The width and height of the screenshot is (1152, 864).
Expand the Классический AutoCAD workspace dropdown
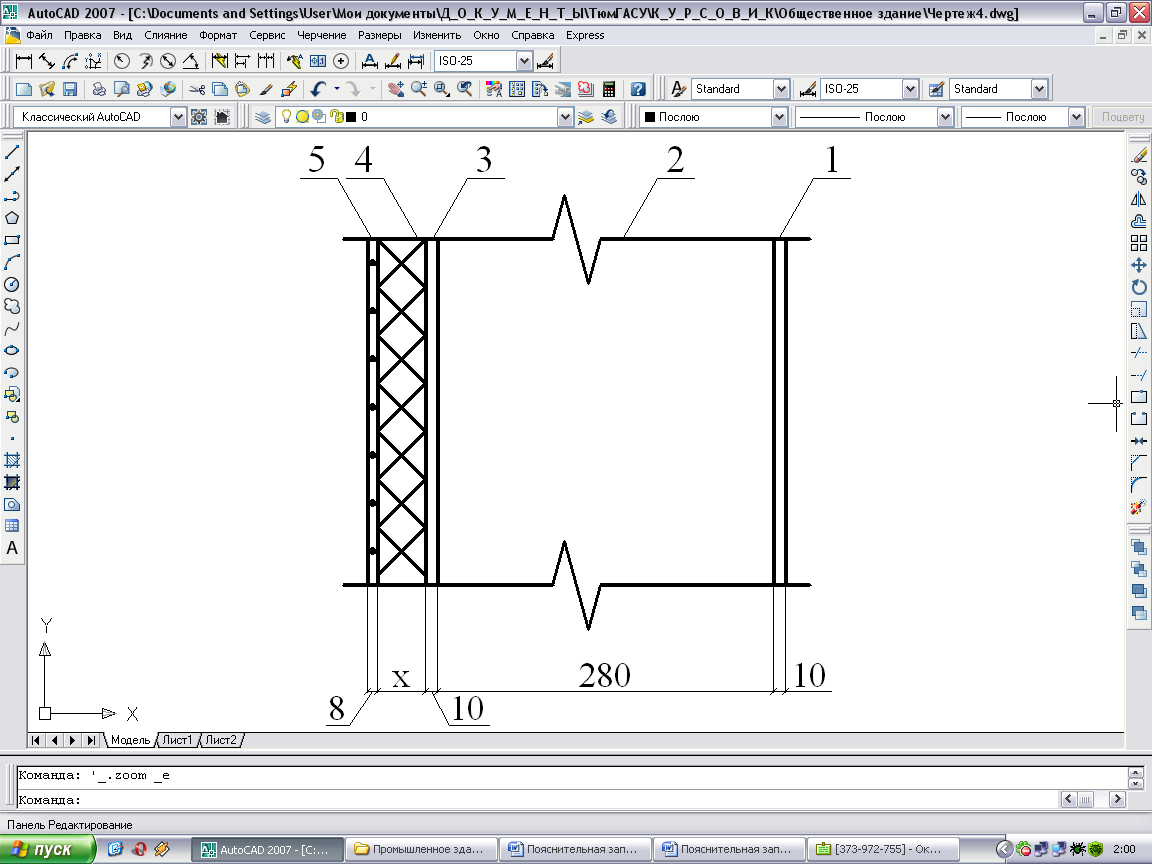(x=178, y=117)
